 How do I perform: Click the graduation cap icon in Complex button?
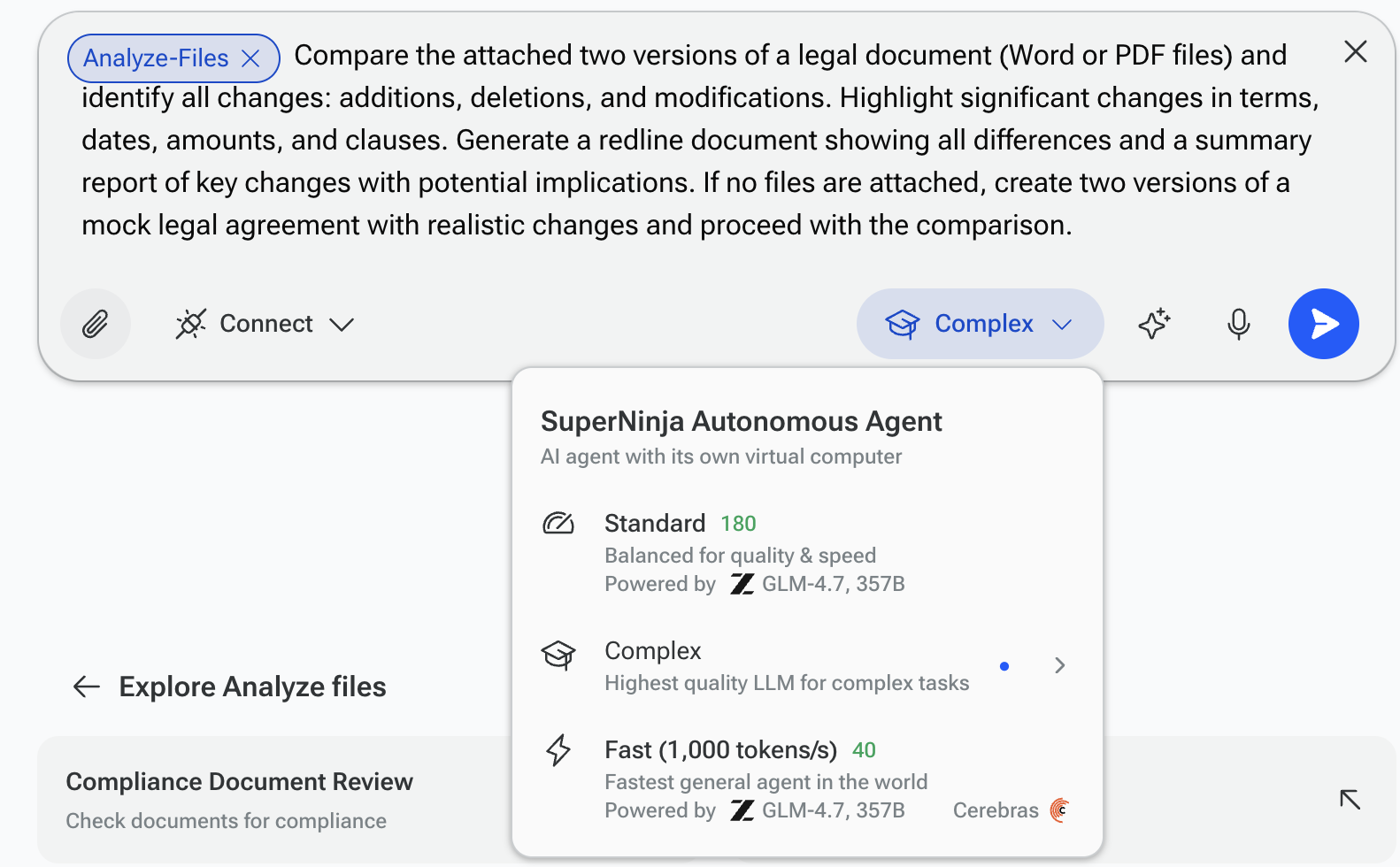pyautogui.click(x=903, y=324)
